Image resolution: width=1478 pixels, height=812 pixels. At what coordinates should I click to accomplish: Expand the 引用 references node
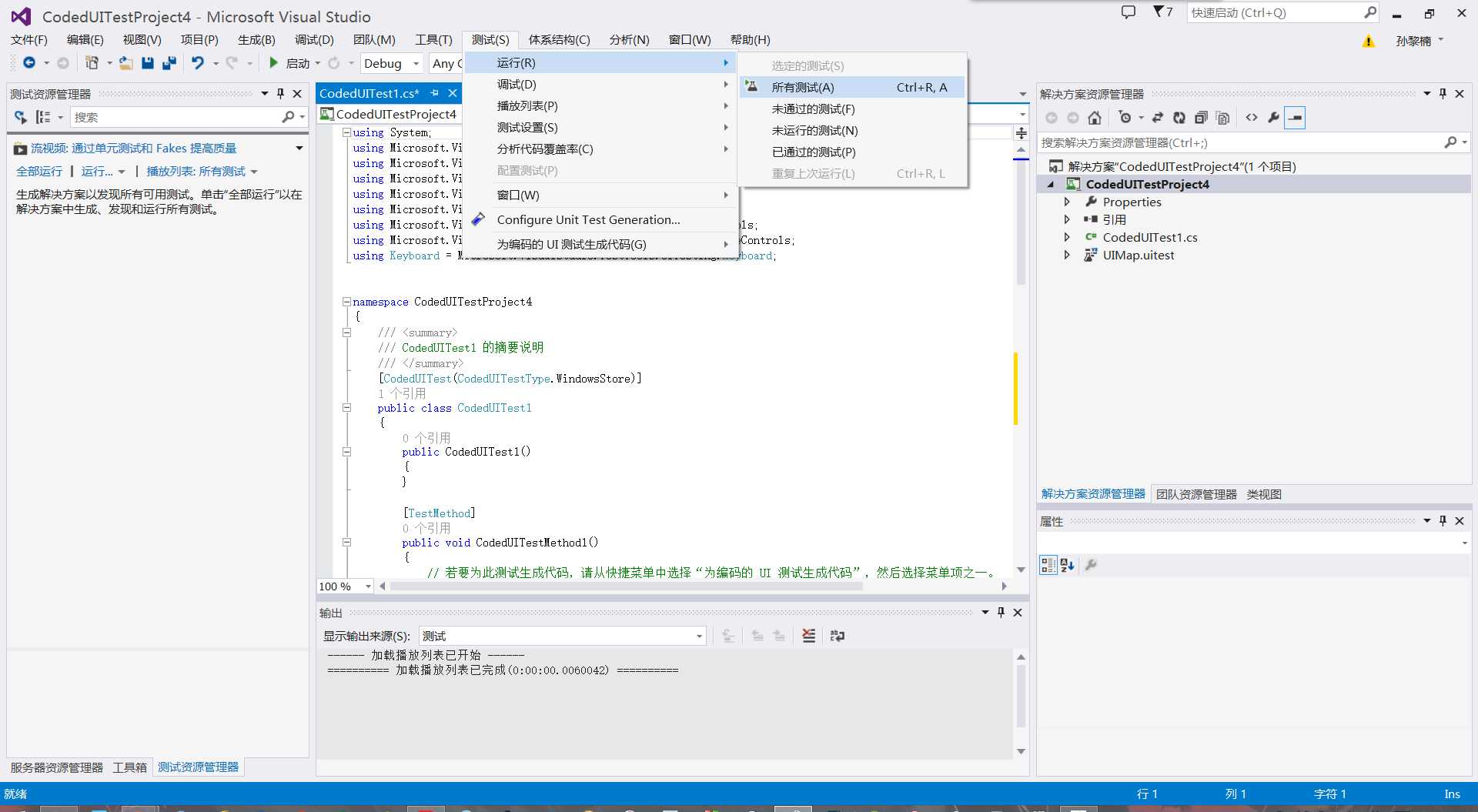(1067, 219)
